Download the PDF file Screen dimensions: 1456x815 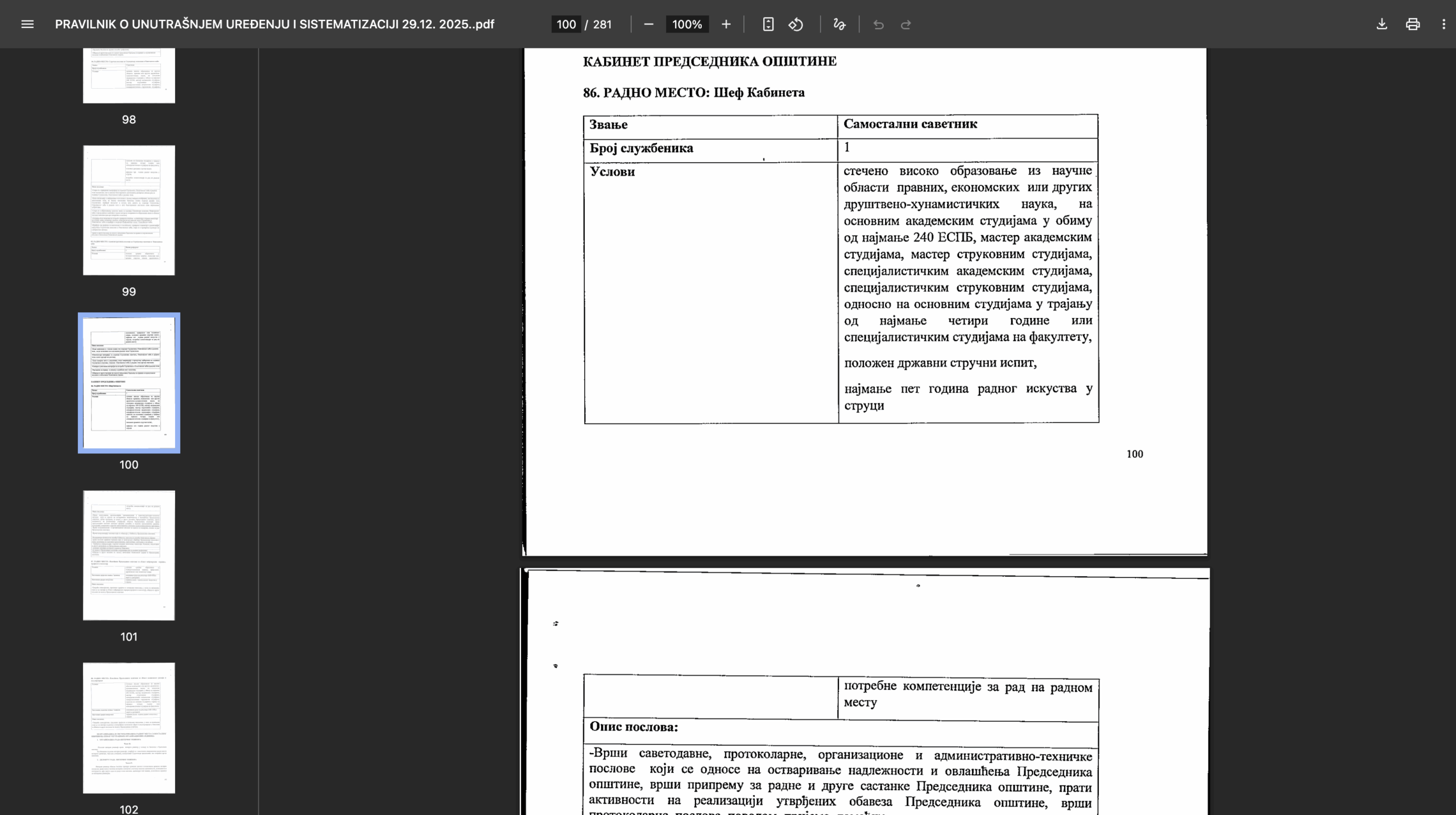click(x=1381, y=24)
